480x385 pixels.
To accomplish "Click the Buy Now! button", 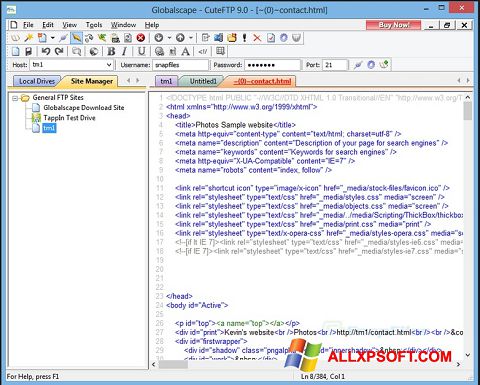I will pyautogui.click(x=394, y=25).
